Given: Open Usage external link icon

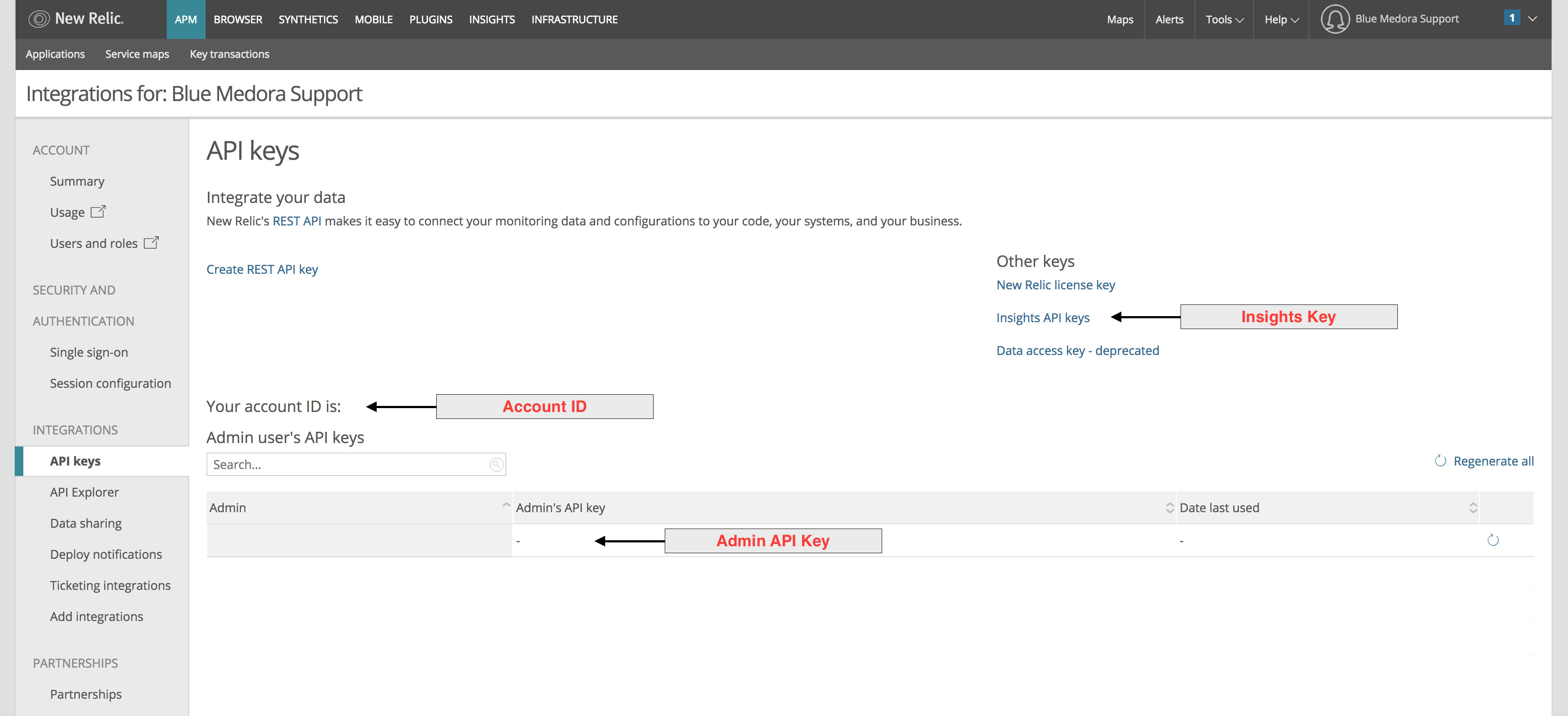Looking at the screenshot, I should [98, 212].
